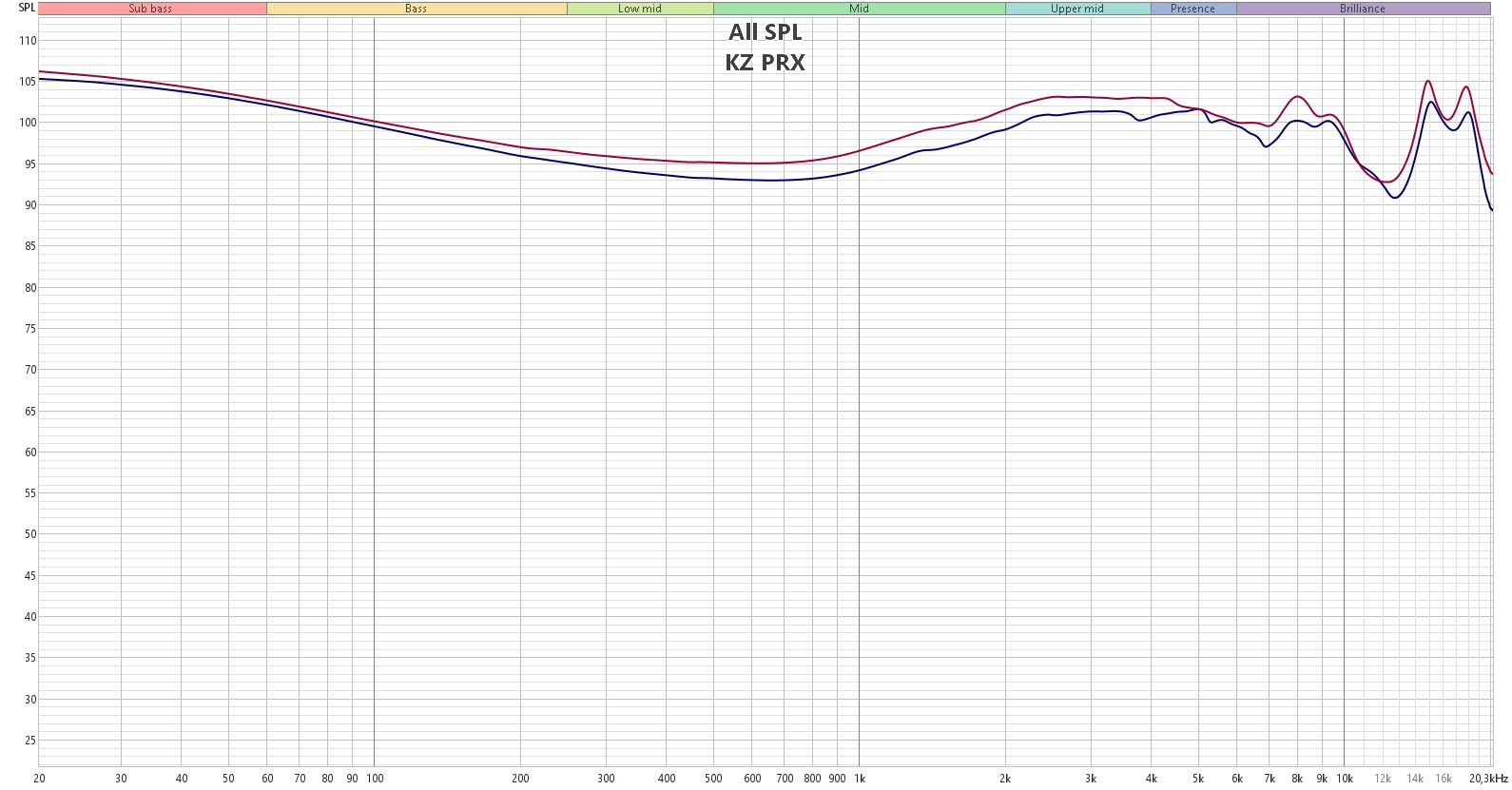Screen dimensions: 1512x790
Task: Click the 2k frequency label
Action: click(1005, 779)
